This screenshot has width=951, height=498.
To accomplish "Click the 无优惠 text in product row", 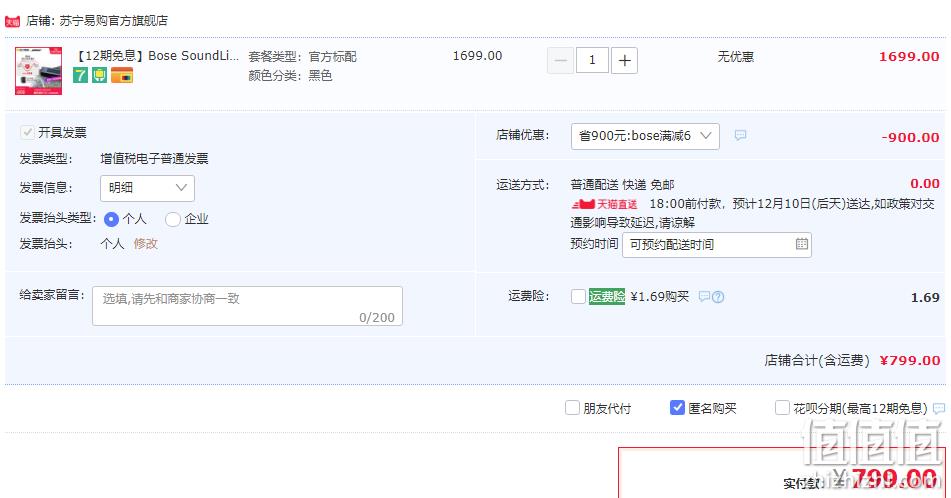I will point(736,56).
